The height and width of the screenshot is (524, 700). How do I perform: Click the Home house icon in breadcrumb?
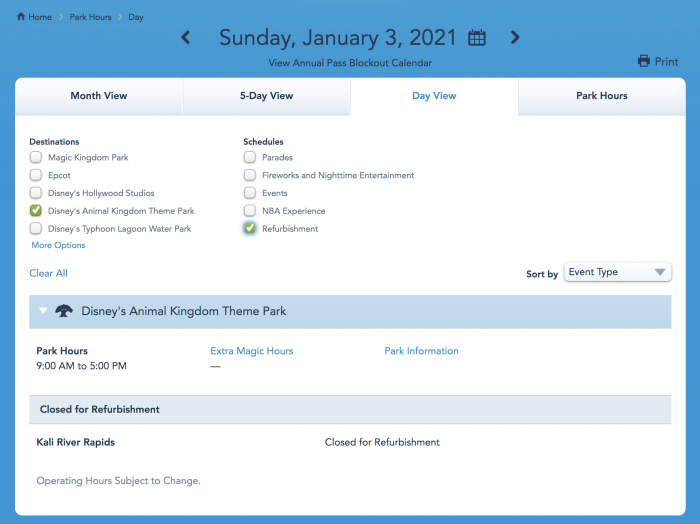point(21,17)
